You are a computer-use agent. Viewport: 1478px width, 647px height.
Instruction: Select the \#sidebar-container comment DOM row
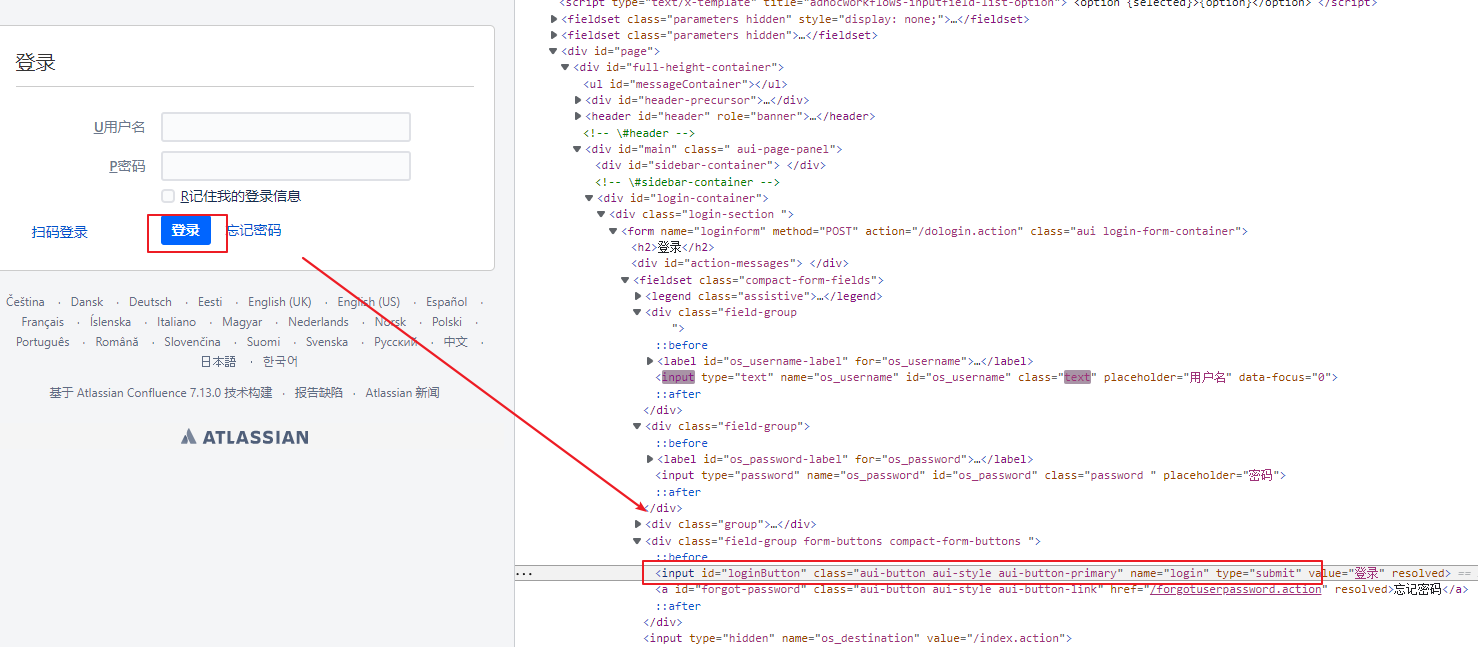[687, 182]
